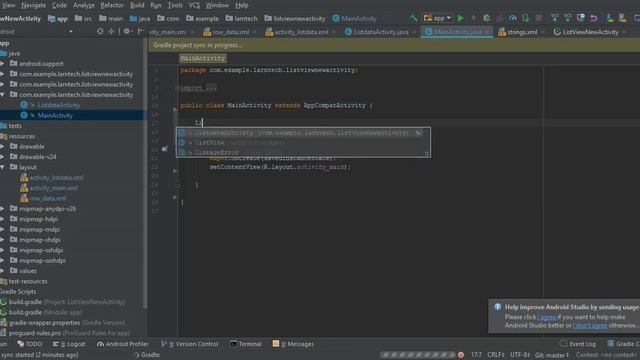Select build.gradle (Module: app) file
This screenshot has height=360, width=640.
point(41,312)
